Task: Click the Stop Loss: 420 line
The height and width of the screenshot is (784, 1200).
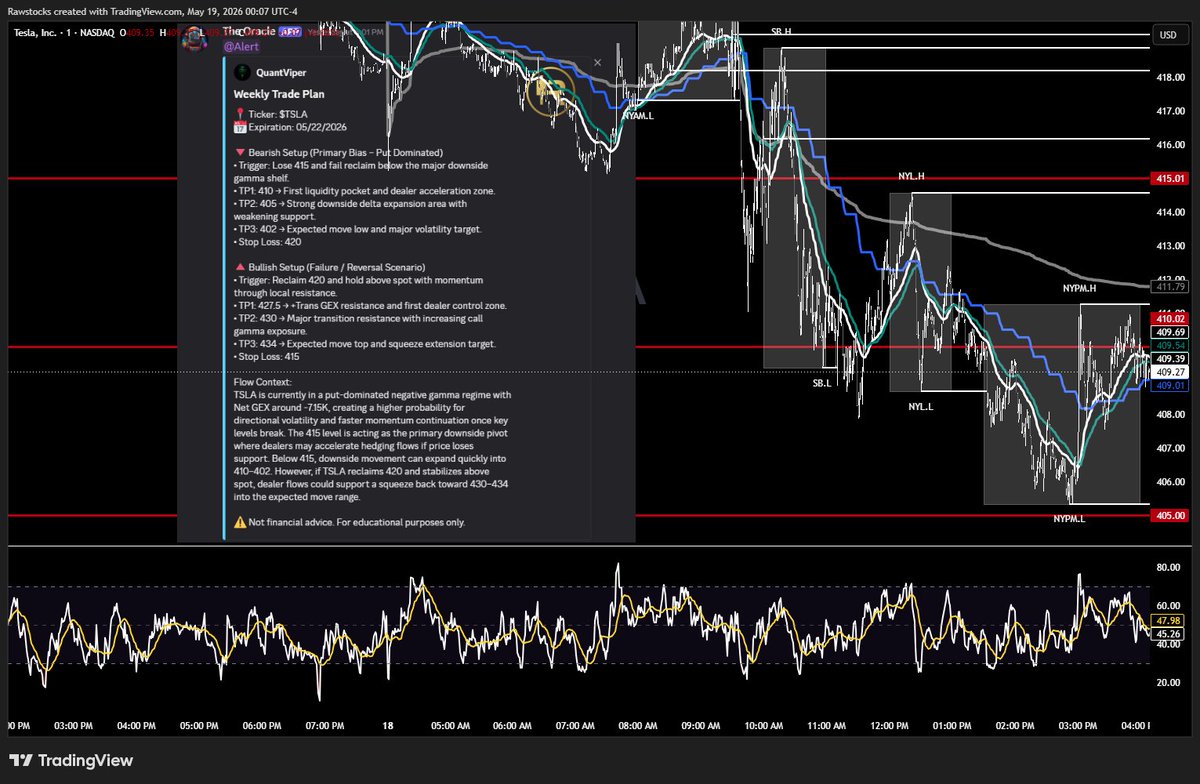Action: coord(266,241)
